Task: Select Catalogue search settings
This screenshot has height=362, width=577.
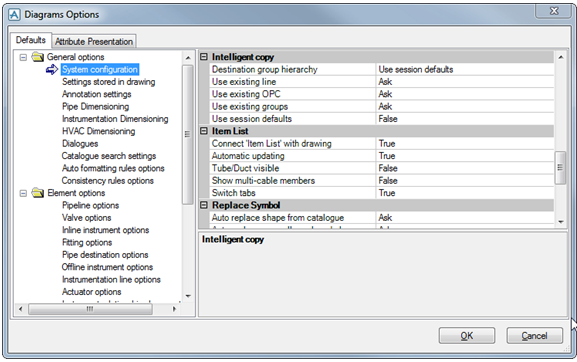Action: click(x=109, y=156)
